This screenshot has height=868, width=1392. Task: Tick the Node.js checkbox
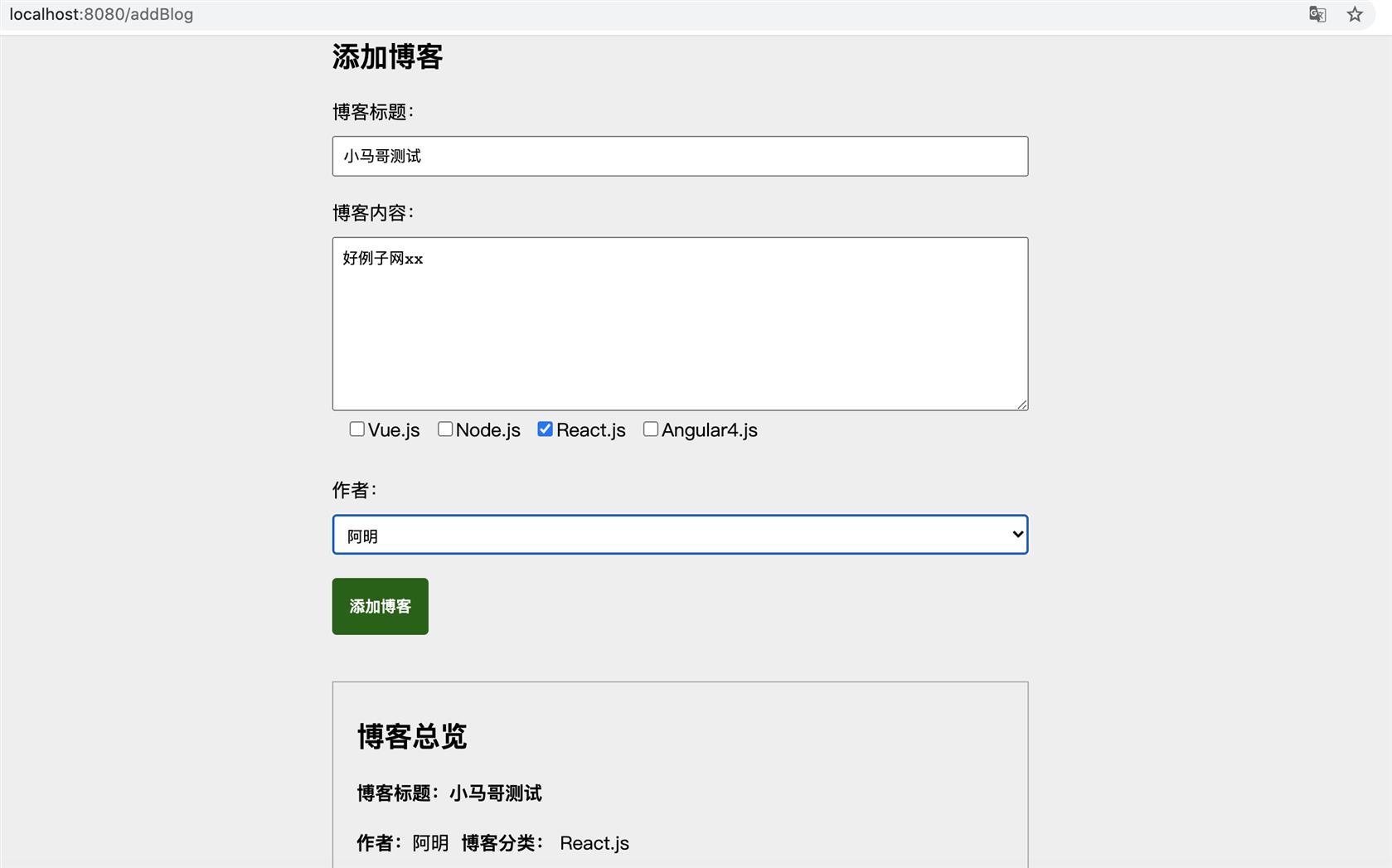[x=445, y=429]
